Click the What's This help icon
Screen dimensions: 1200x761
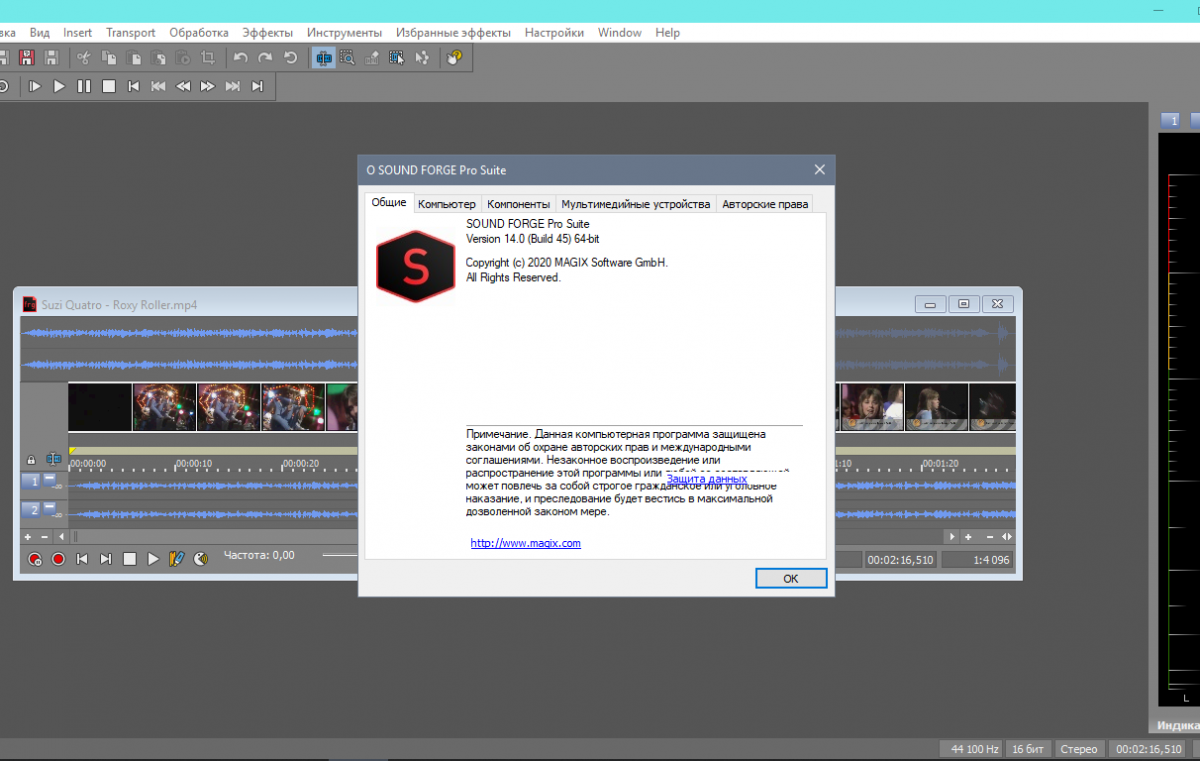[x=455, y=58]
